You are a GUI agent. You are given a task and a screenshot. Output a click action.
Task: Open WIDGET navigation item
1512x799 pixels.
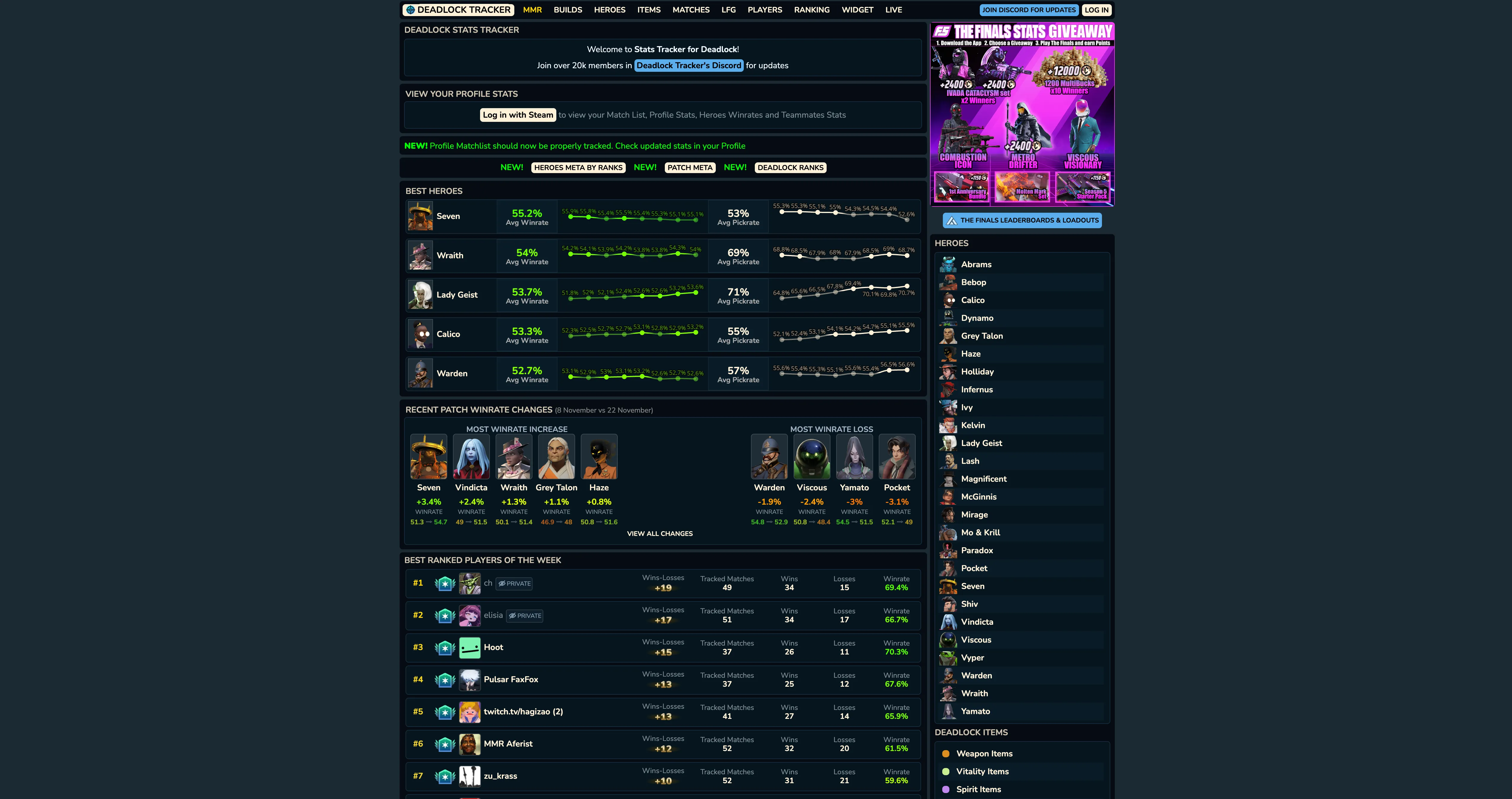point(858,10)
